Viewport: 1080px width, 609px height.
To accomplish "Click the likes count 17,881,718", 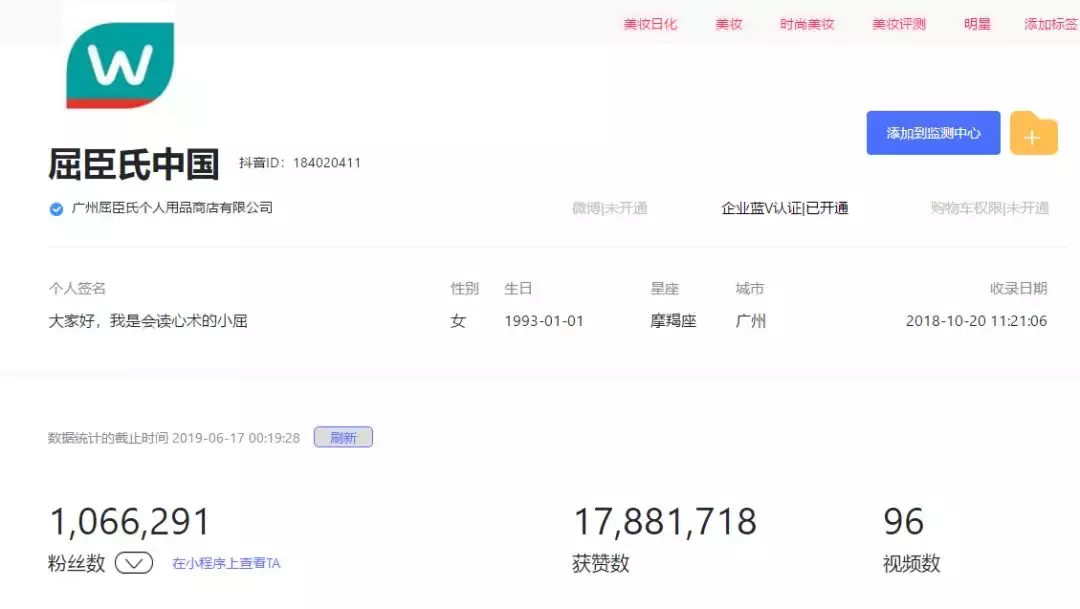I will click(665, 522).
